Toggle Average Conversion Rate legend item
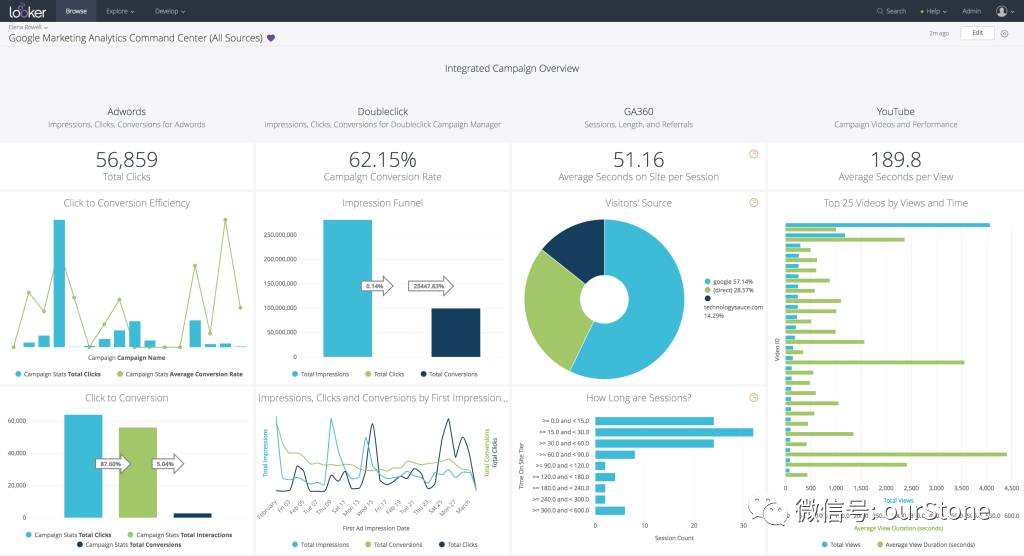This screenshot has height=556, width=1024. (x=180, y=374)
